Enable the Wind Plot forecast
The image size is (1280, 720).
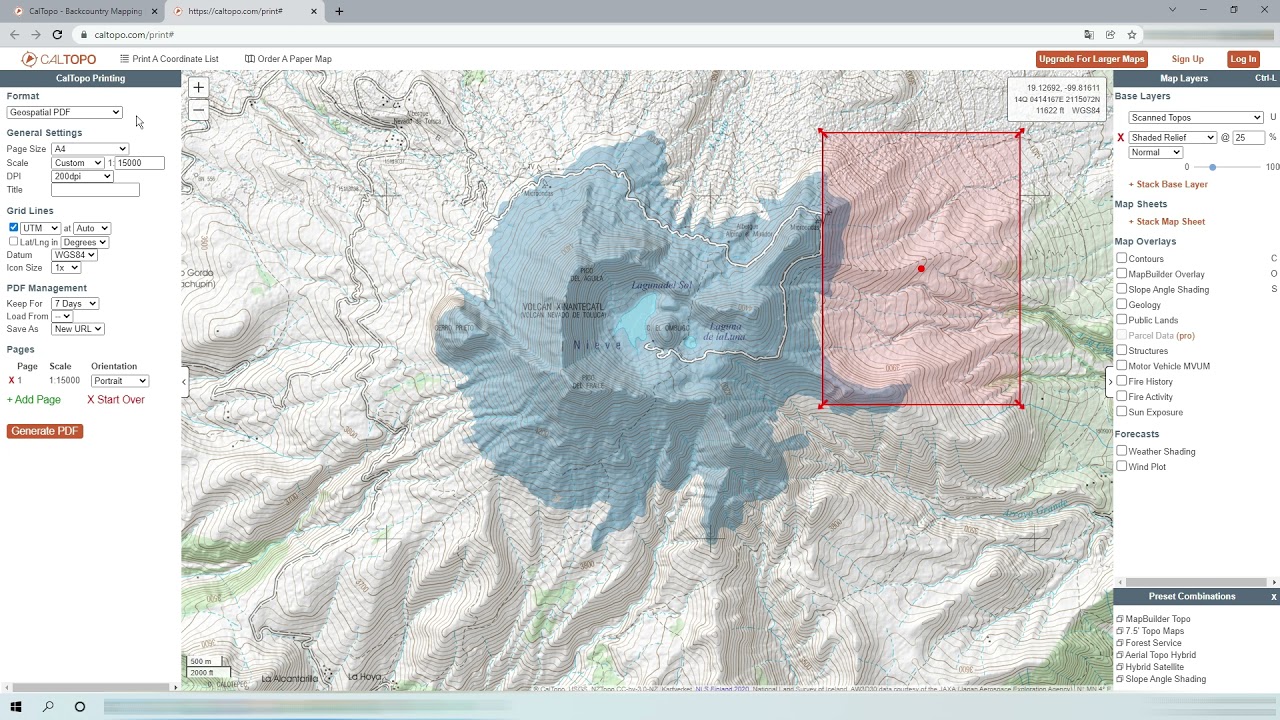point(1122,467)
